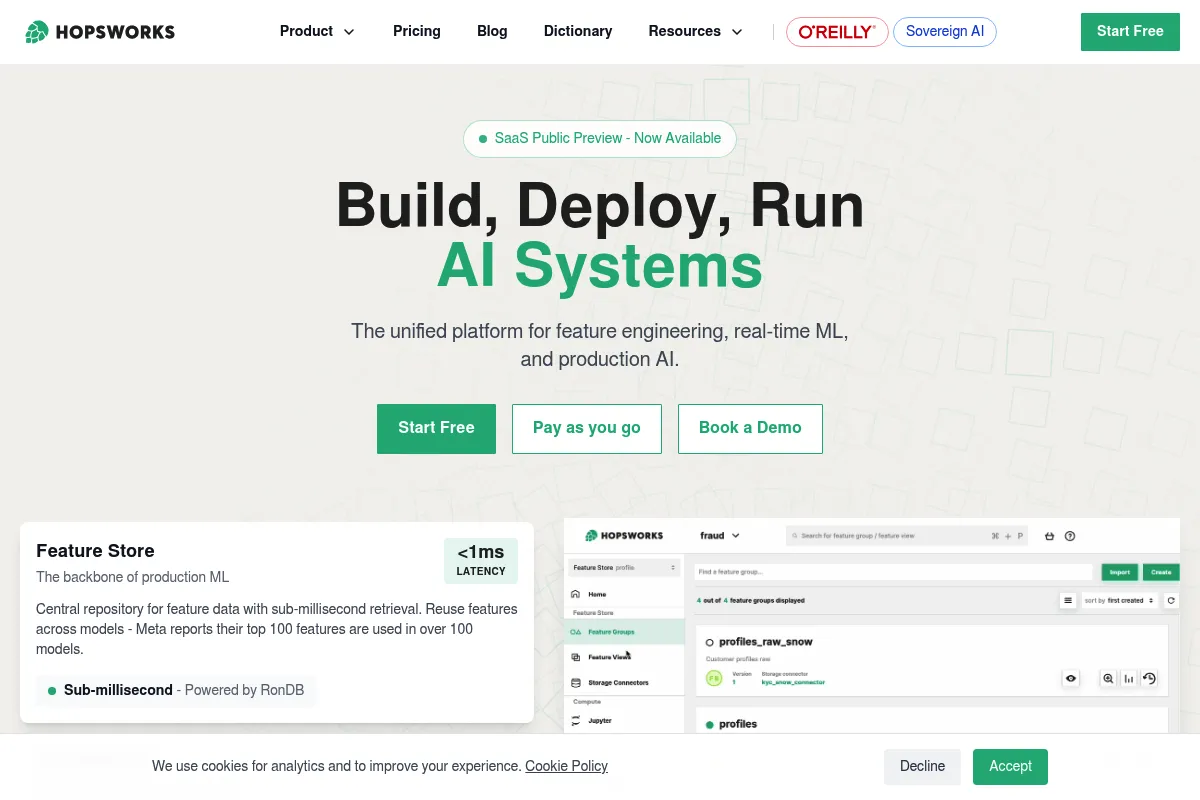This screenshot has width=1200, height=800.
Task: Click the magnifier icon on profiles_raw_snow
Action: tap(1108, 678)
